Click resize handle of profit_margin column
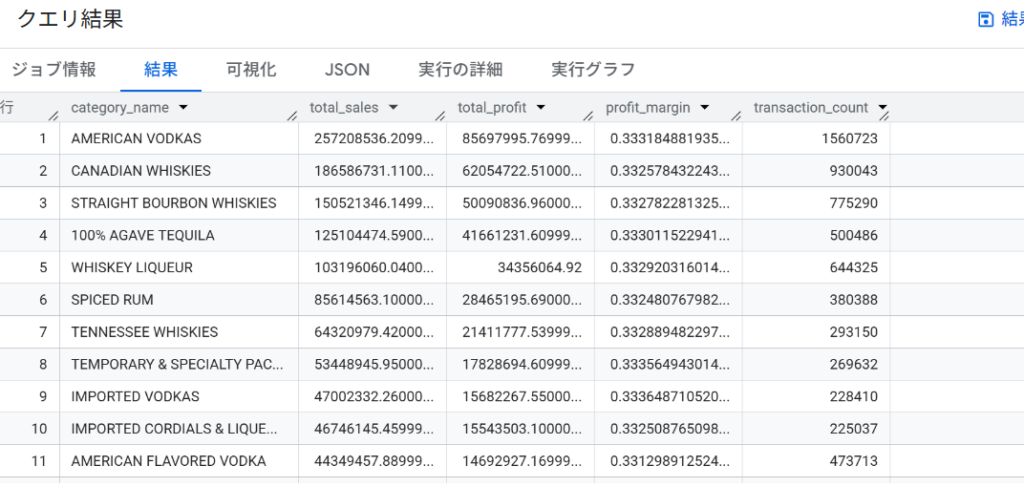This screenshot has height=487, width=1024. point(735,116)
